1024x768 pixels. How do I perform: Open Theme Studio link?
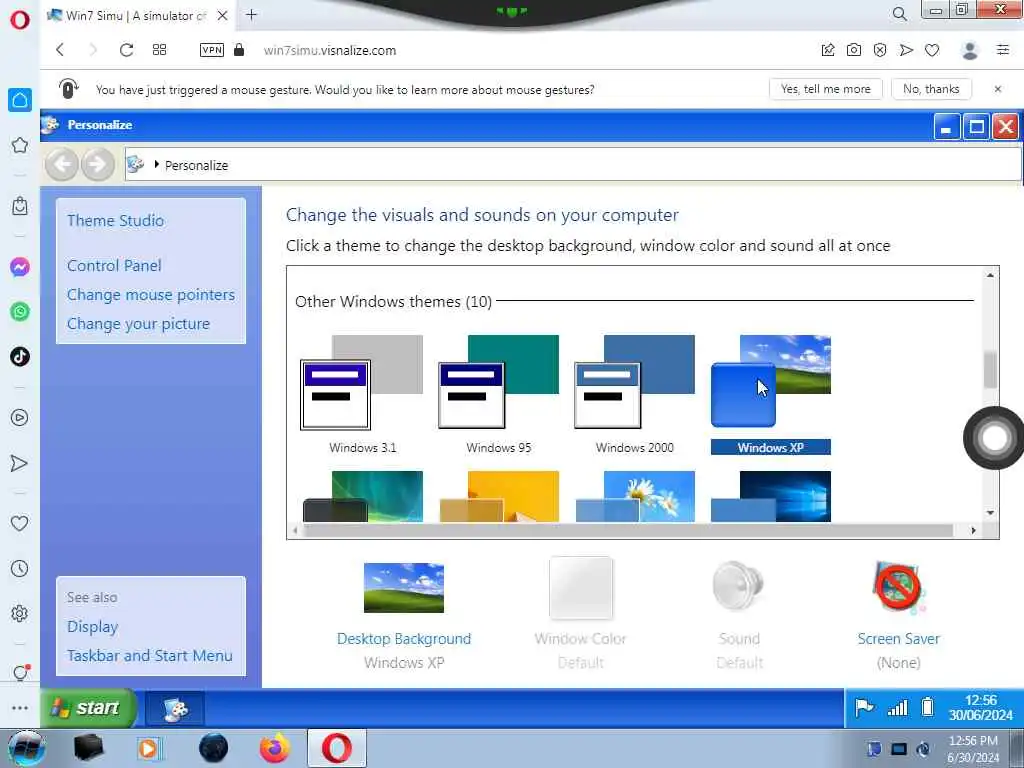pos(116,221)
